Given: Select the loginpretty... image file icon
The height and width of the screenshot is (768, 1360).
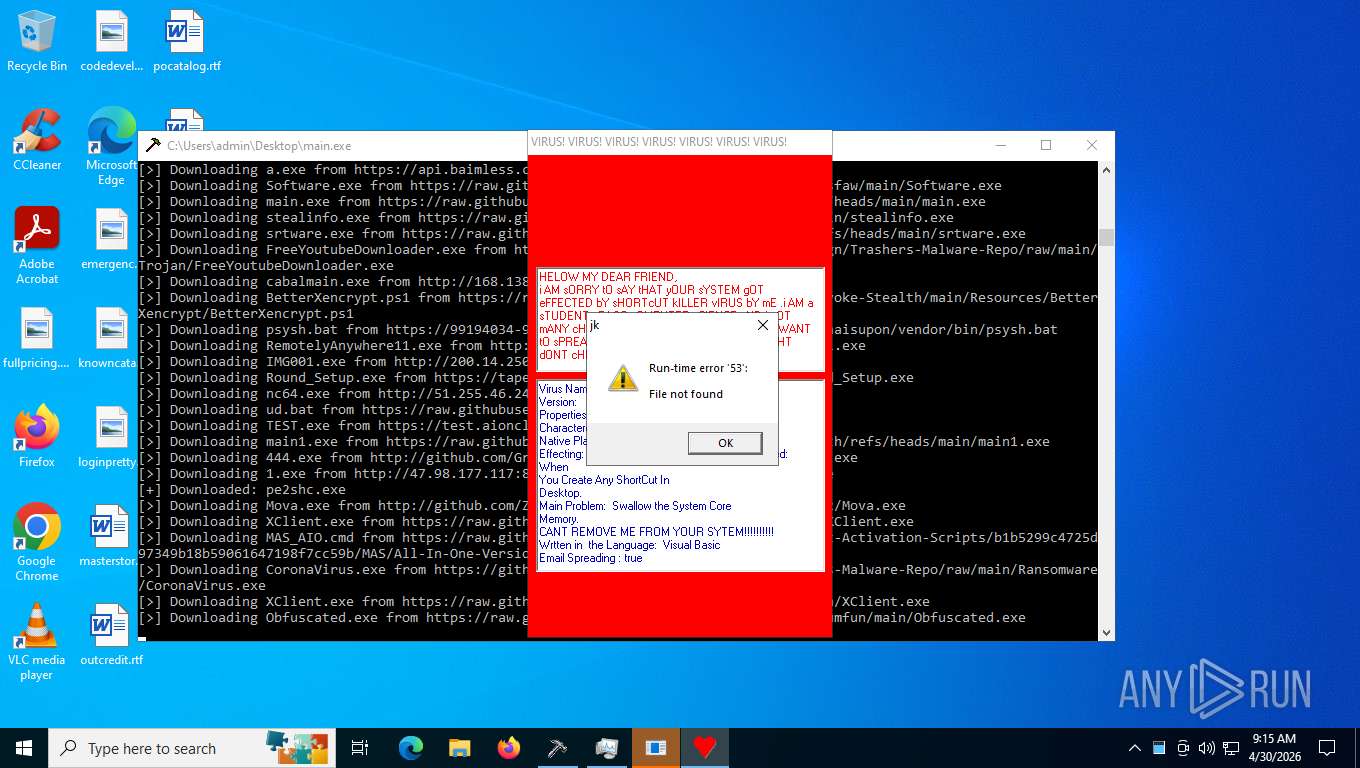Looking at the screenshot, I should 111,437.
